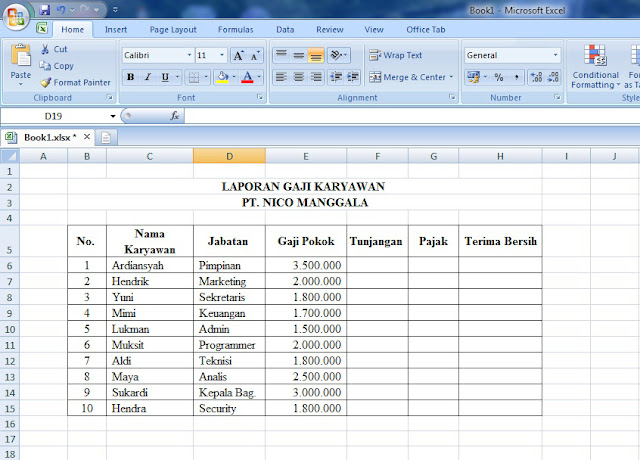Screen dimensions: 640x460
Task: Open Fill Color palette arrow
Action: [234, 77]
